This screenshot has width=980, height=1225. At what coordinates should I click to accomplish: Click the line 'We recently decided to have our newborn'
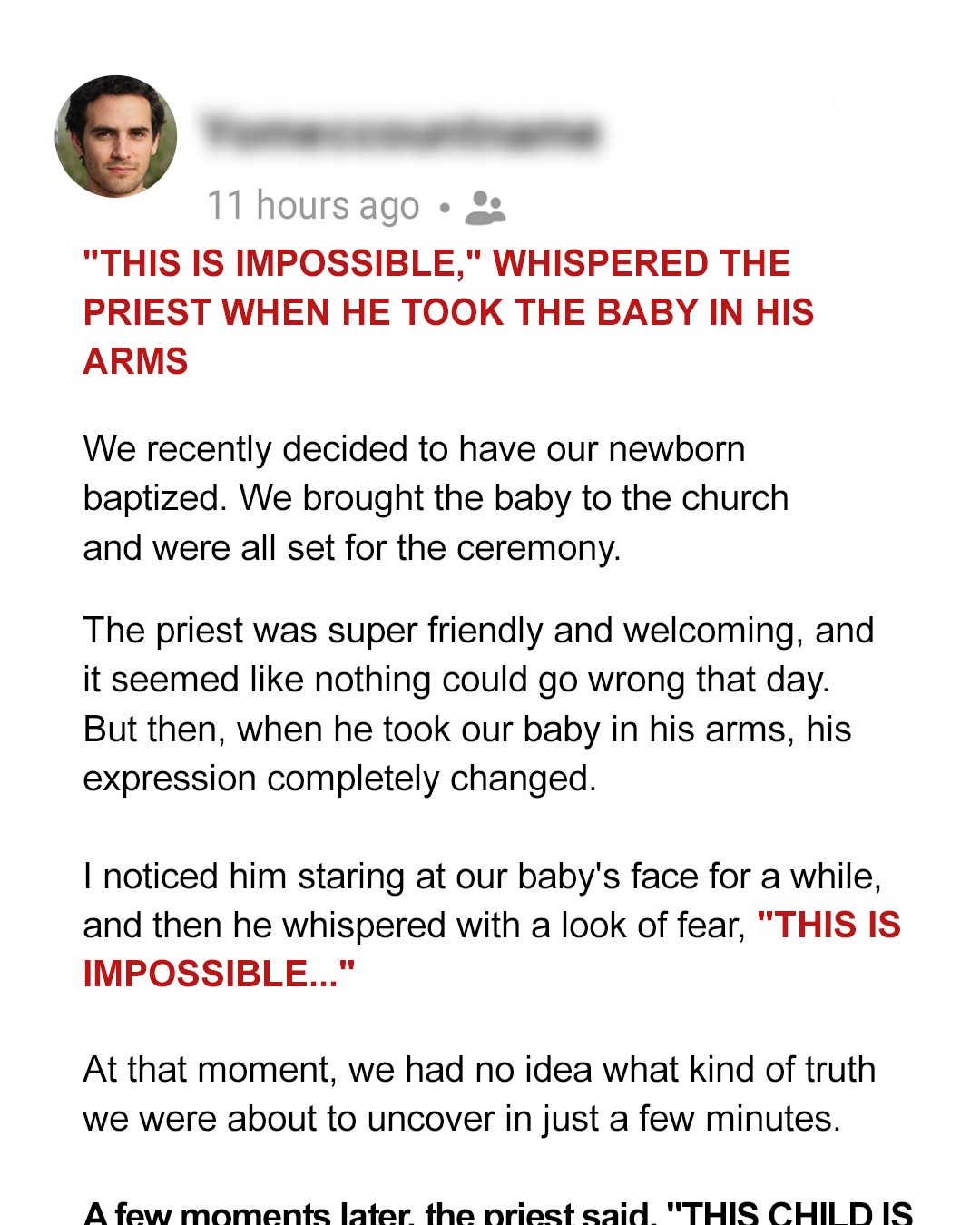point(414,449)
